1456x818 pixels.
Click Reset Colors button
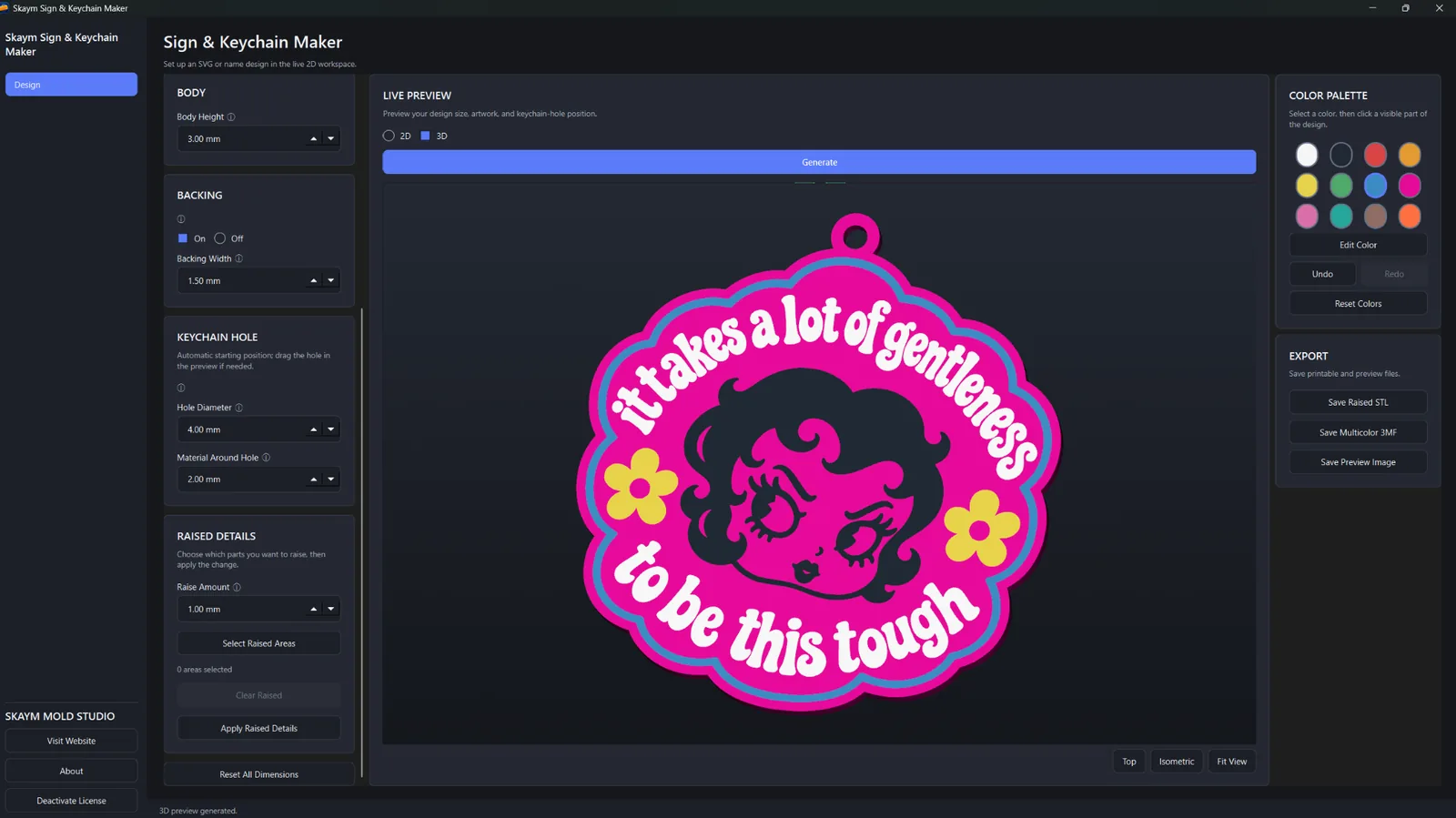(1358, 304)
